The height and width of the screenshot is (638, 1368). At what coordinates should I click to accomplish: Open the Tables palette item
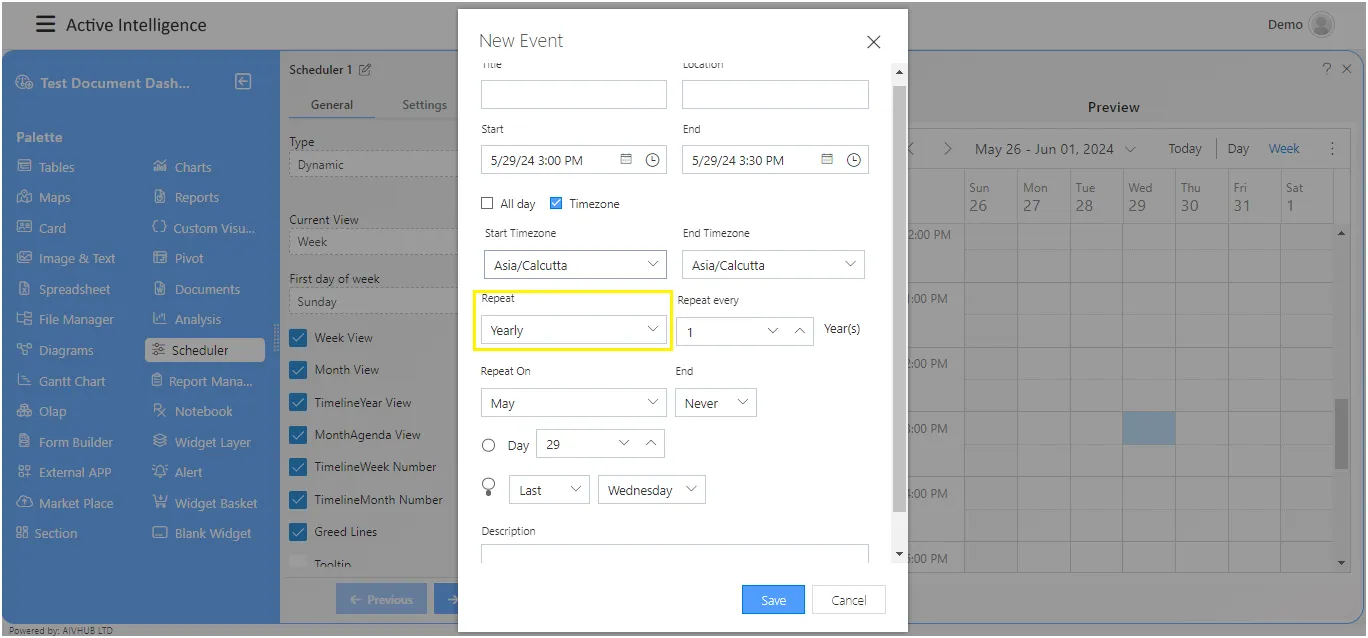[46, 167]
